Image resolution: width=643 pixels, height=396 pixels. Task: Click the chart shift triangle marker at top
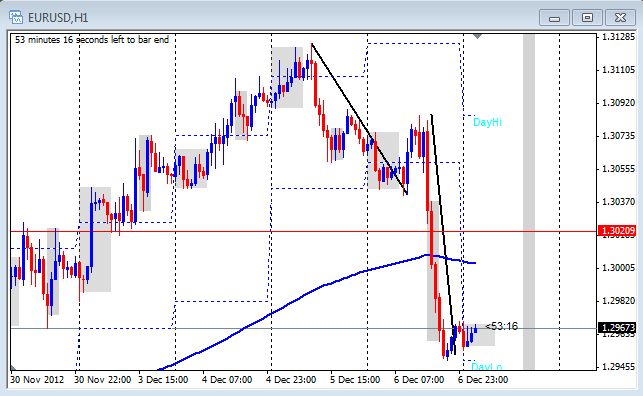[477, 37]
